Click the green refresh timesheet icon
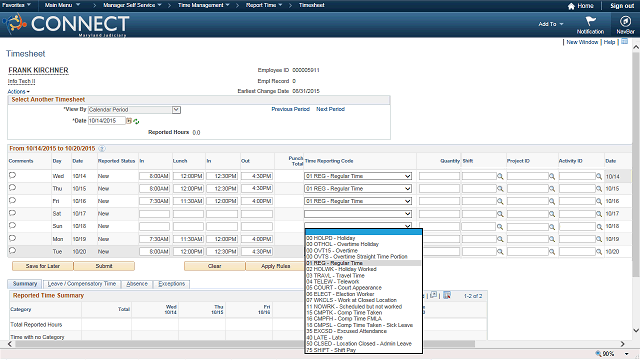Image resolution: width=640 pixels, height=360 pixels. (136, 121)
